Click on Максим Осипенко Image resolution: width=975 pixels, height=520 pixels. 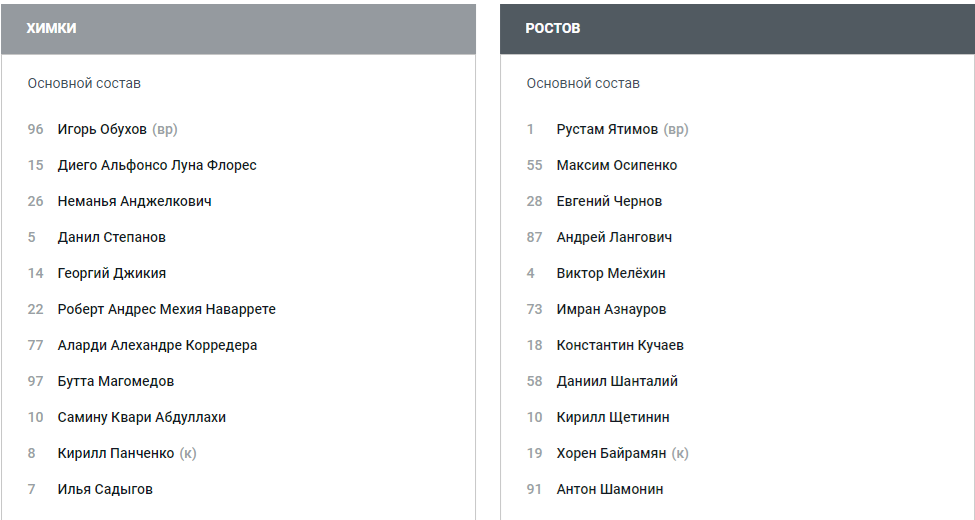pos(616,165)
